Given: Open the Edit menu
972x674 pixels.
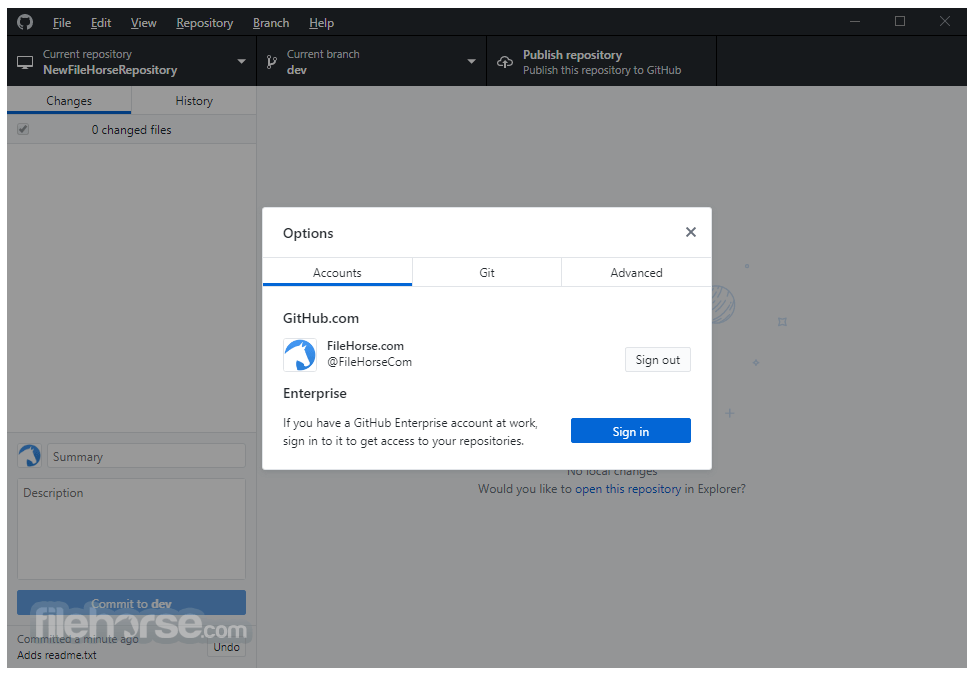Looking at the screenshot, I should tap(100, 23).
